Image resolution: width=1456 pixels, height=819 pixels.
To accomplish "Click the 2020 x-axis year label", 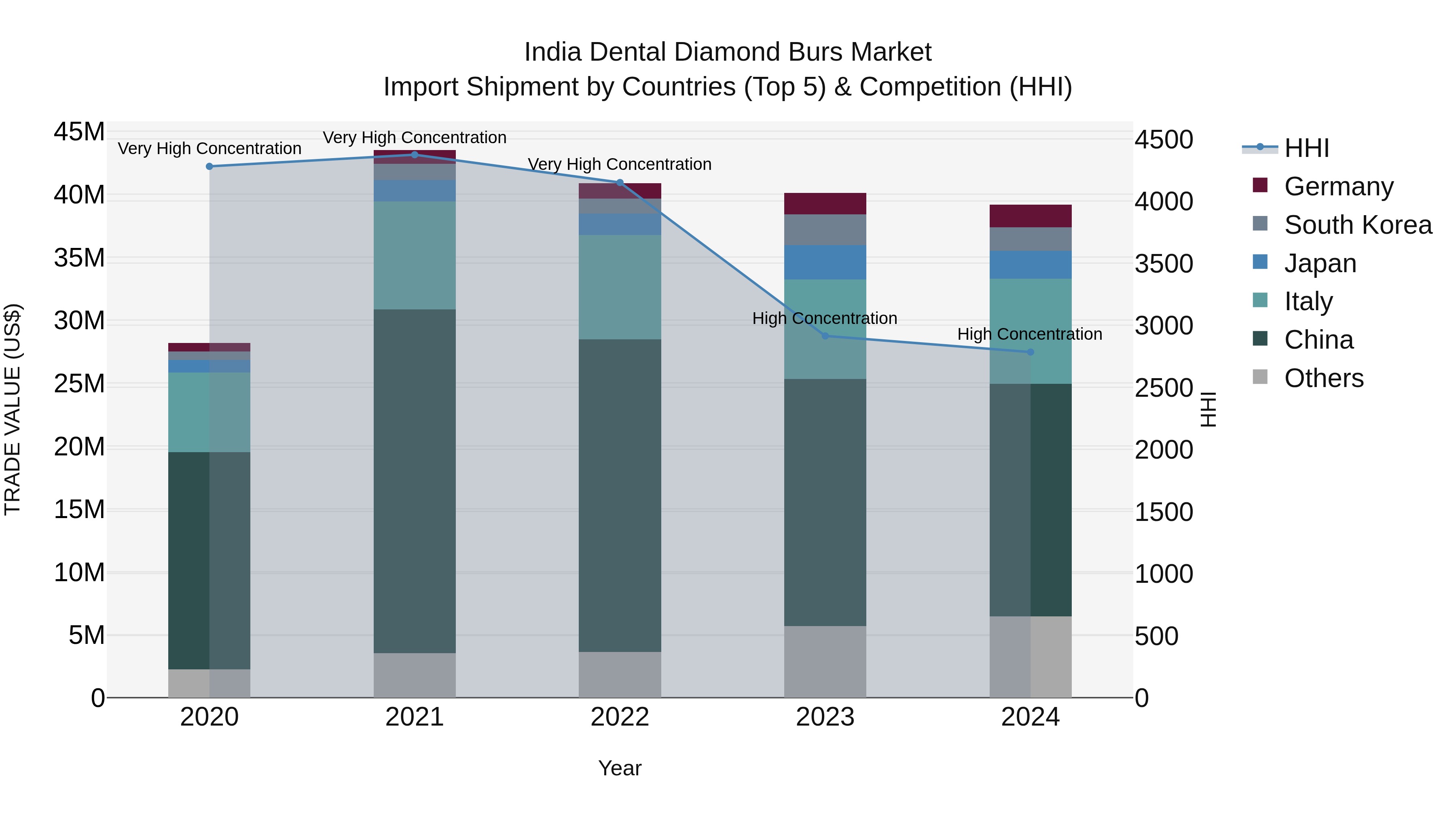I will 210,717.
